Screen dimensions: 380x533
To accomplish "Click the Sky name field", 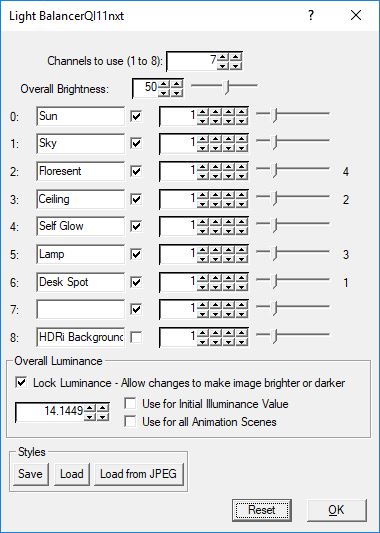I will [80, 143].
